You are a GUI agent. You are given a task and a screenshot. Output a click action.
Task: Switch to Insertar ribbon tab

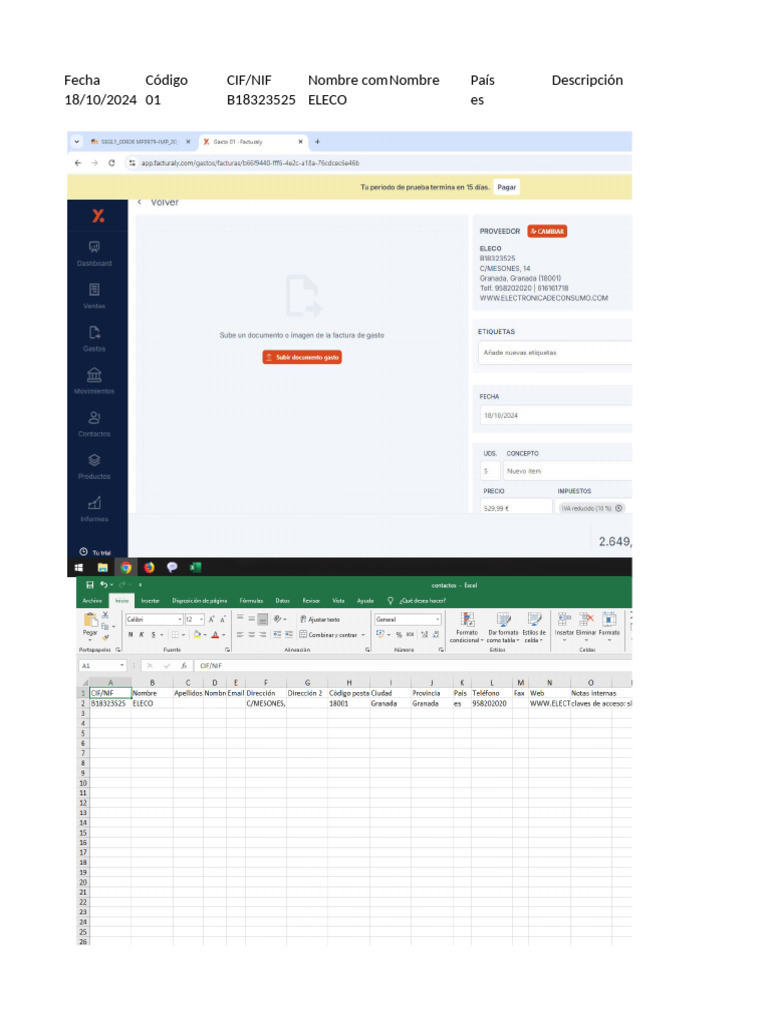tap(150, 601)
